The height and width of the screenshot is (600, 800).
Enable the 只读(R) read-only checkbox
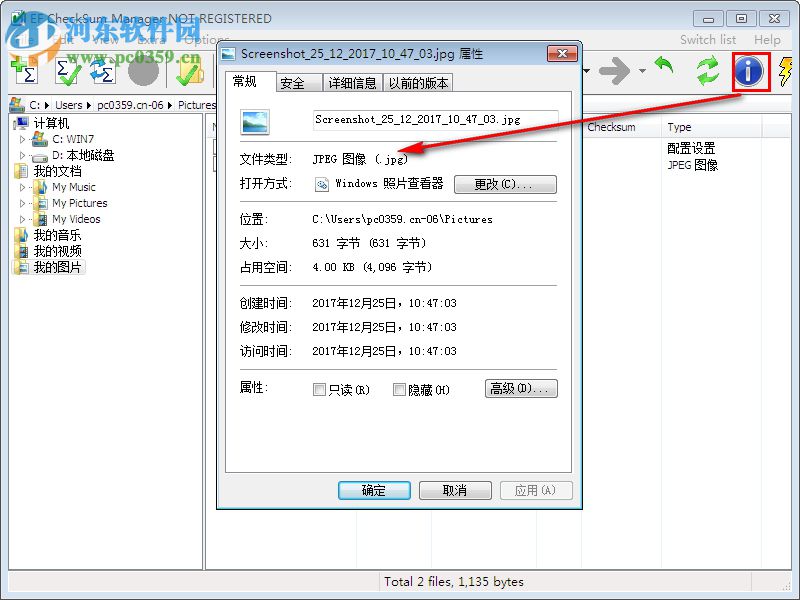319,389
